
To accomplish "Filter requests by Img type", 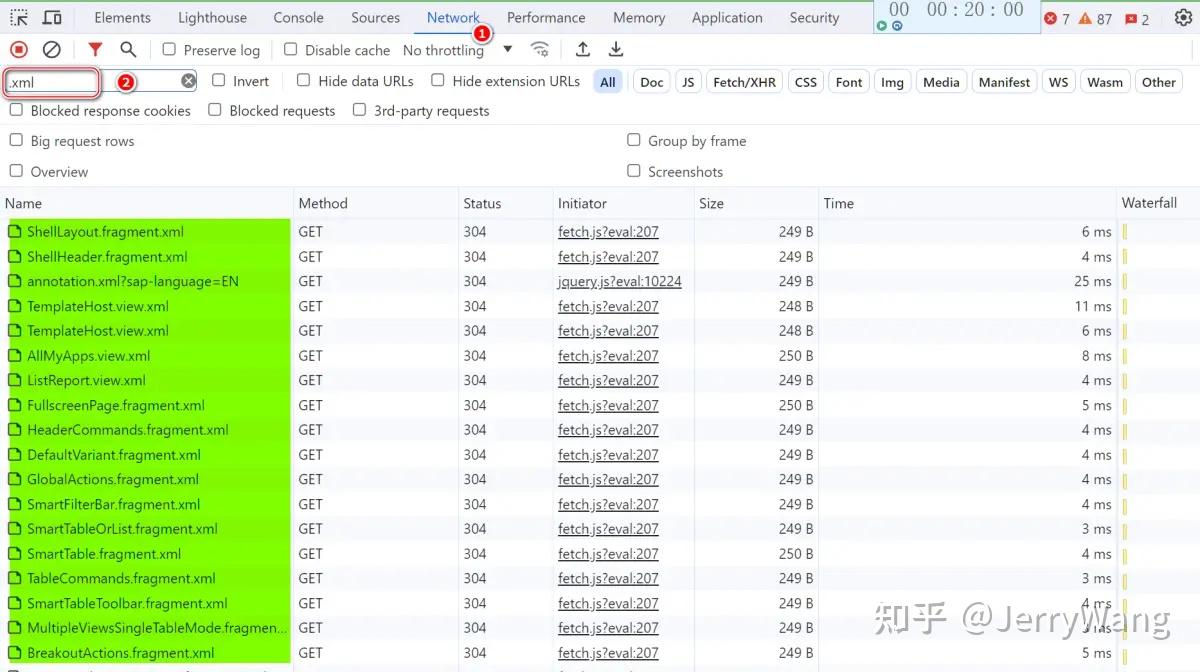I will 892,81.
